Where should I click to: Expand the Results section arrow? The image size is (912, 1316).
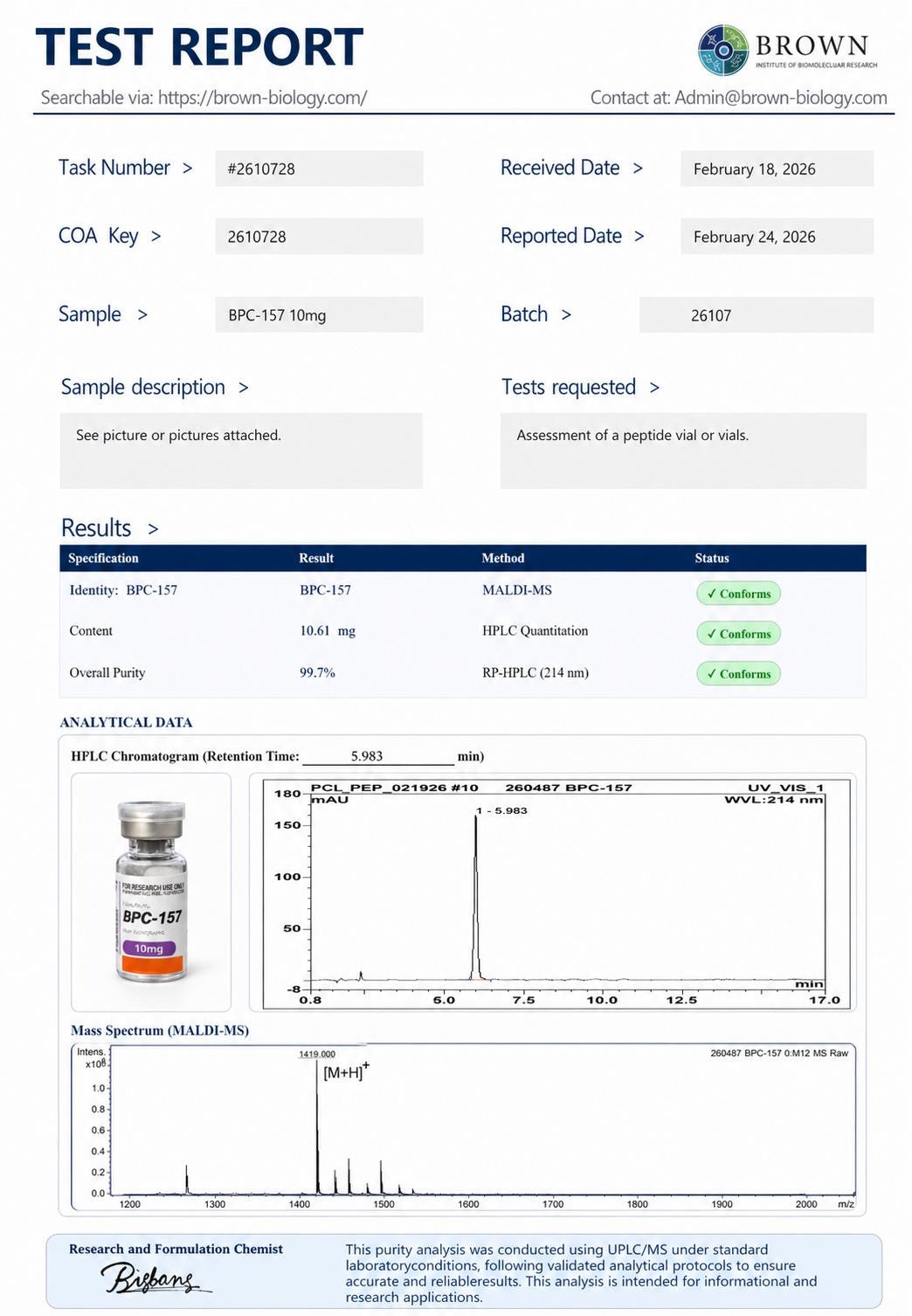tap(153, 529)
